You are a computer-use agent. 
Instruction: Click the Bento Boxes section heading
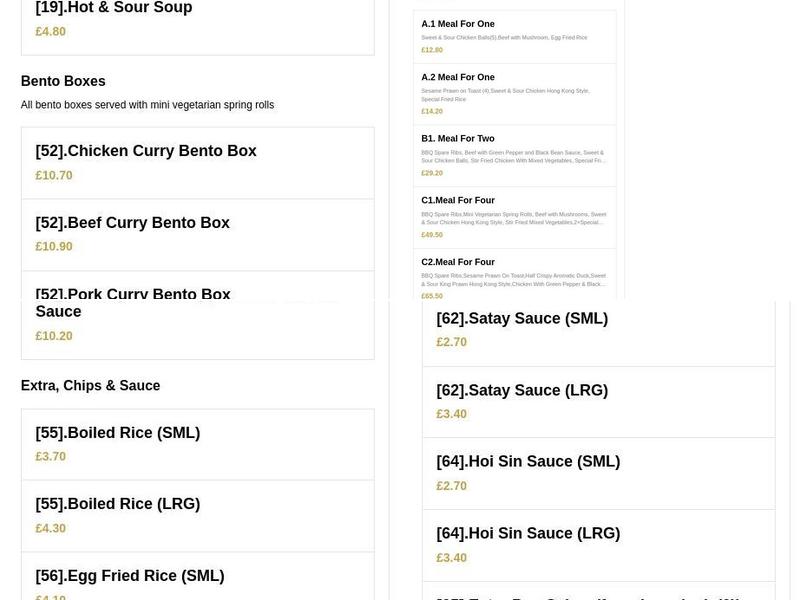click(x=63, y=81)
